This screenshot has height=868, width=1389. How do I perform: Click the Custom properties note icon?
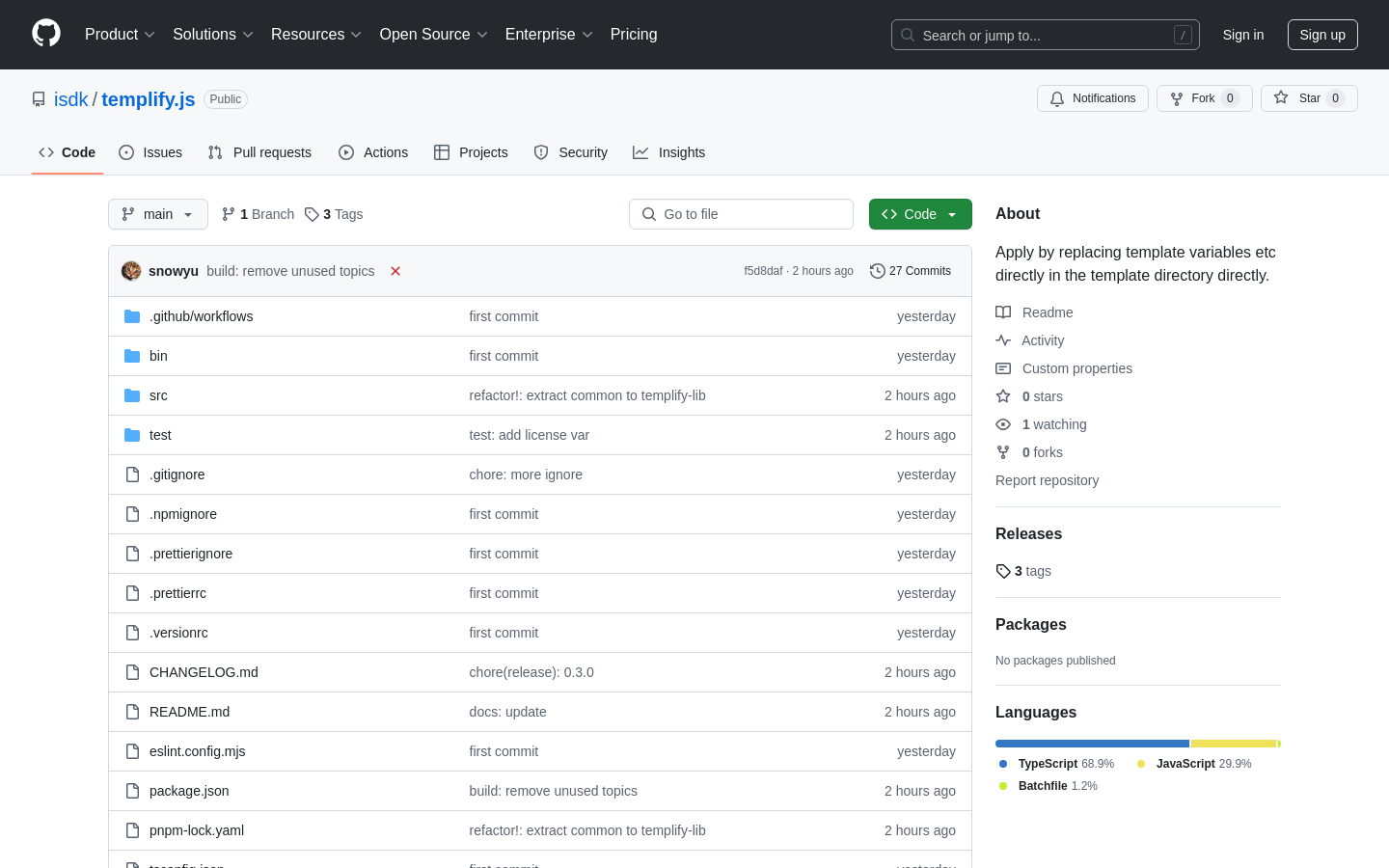coord(1003,368)
